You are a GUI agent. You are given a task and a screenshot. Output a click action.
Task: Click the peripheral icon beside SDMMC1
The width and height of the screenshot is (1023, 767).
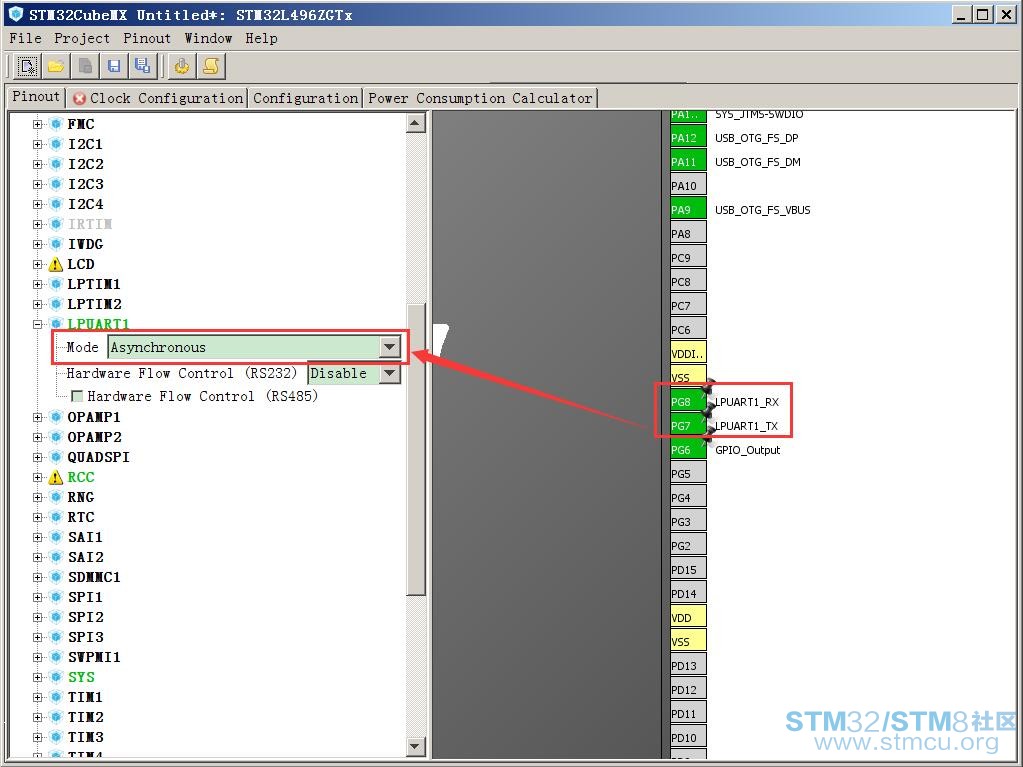(x=56, y=577)
